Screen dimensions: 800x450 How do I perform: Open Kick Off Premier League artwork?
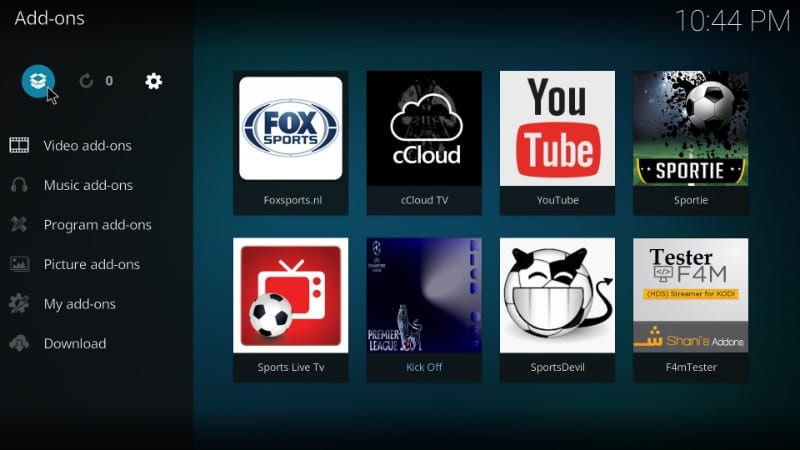424,295
